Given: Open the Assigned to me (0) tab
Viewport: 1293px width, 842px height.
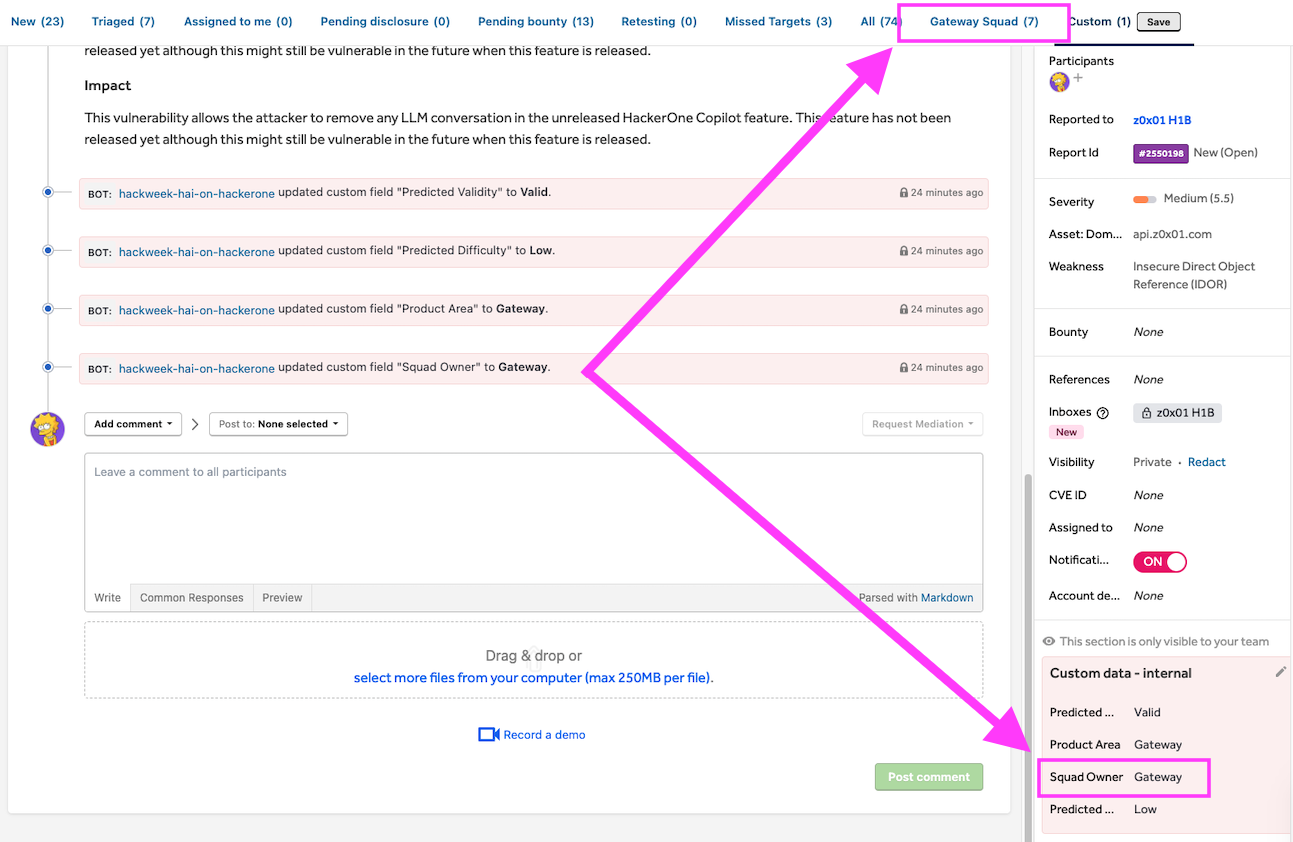Looking at the screenshot, I should [238, 21].
